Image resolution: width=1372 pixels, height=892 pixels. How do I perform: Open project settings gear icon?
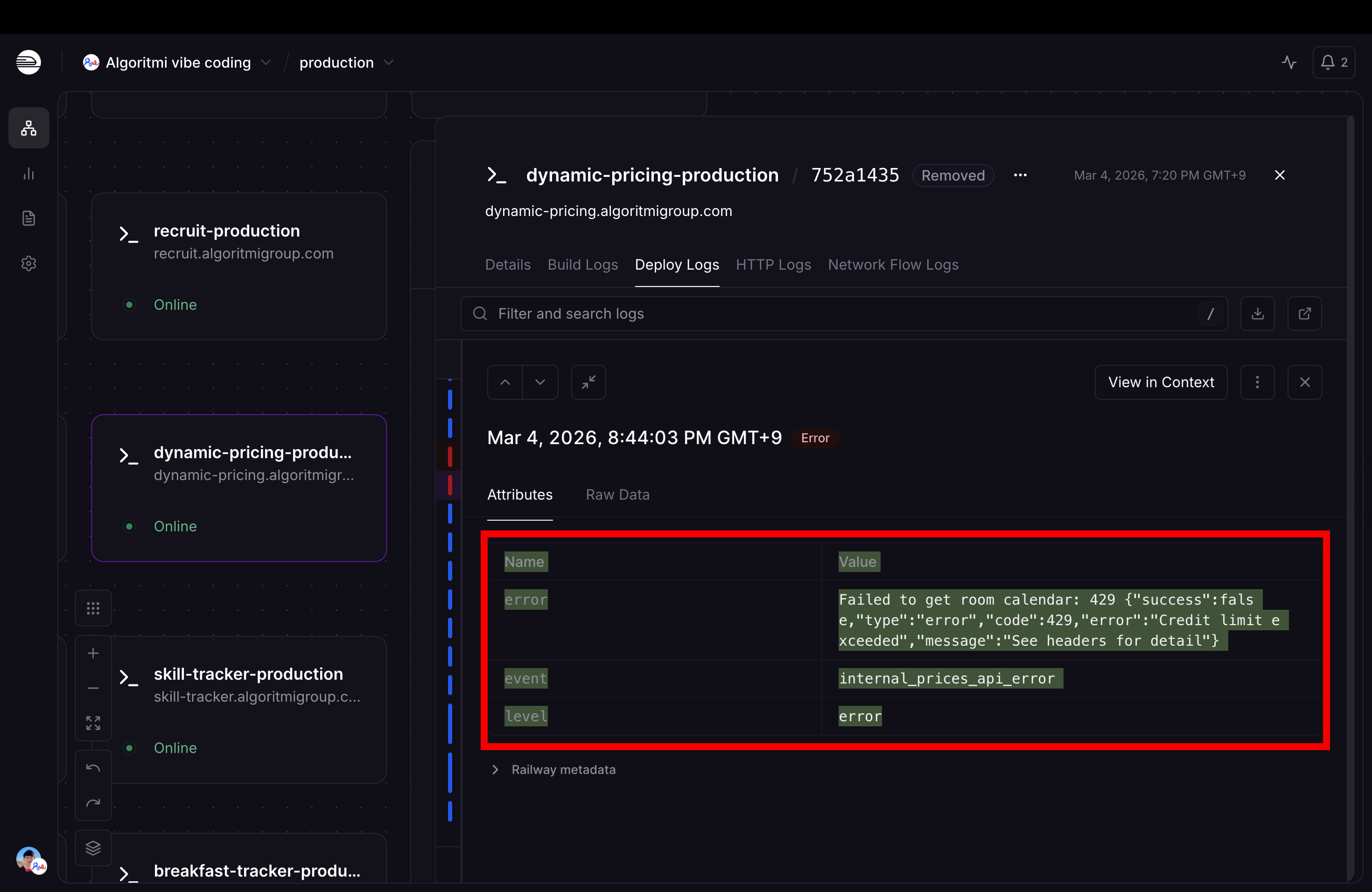click(x=29, y=263)
